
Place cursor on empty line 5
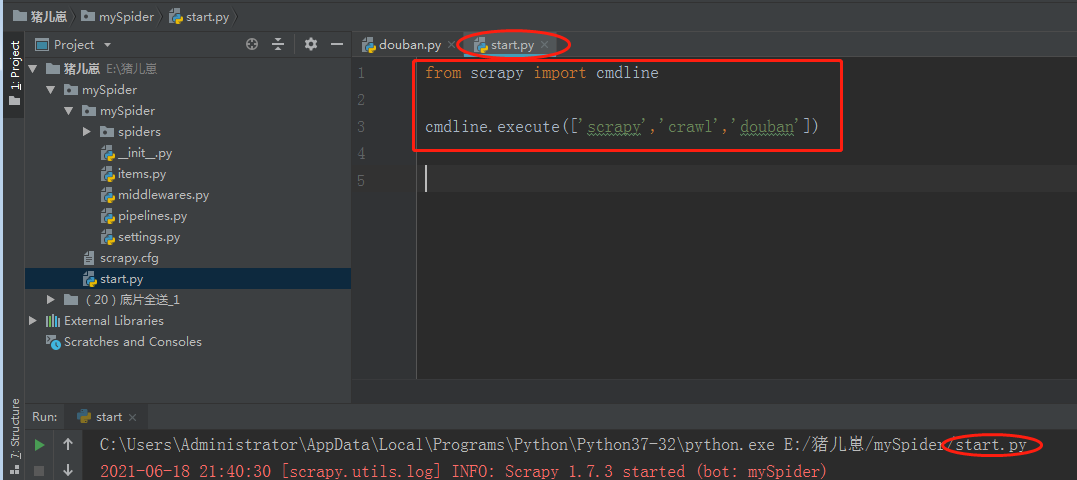pyautogui.click(x=747, y=180)
